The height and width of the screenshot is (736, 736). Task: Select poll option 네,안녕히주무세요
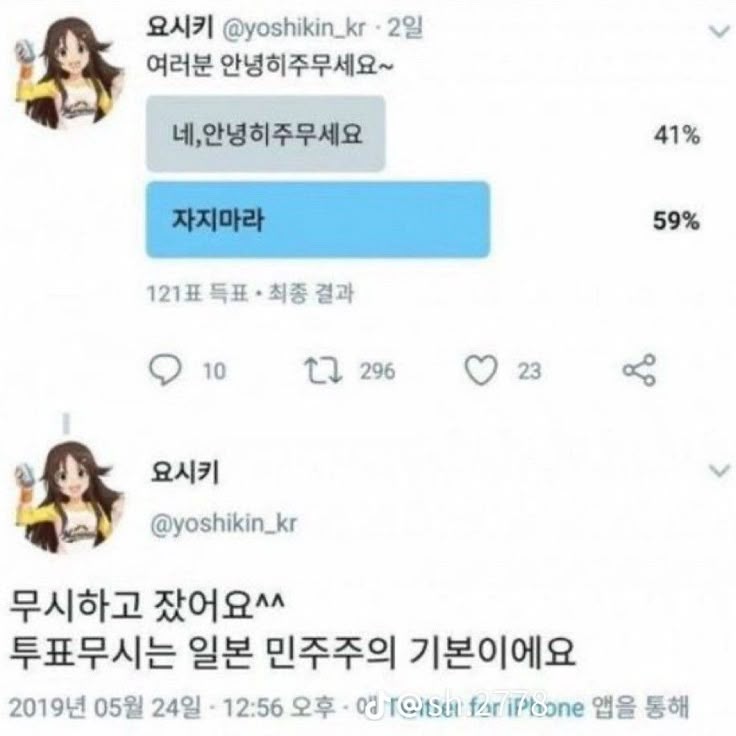pos(266,134)
